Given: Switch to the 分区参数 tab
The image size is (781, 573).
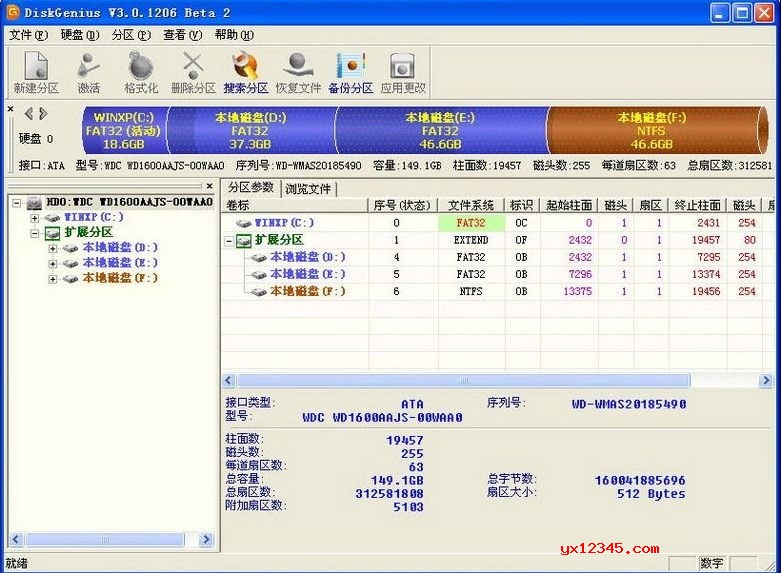Looking at the screenshot, I should [251, 187].
